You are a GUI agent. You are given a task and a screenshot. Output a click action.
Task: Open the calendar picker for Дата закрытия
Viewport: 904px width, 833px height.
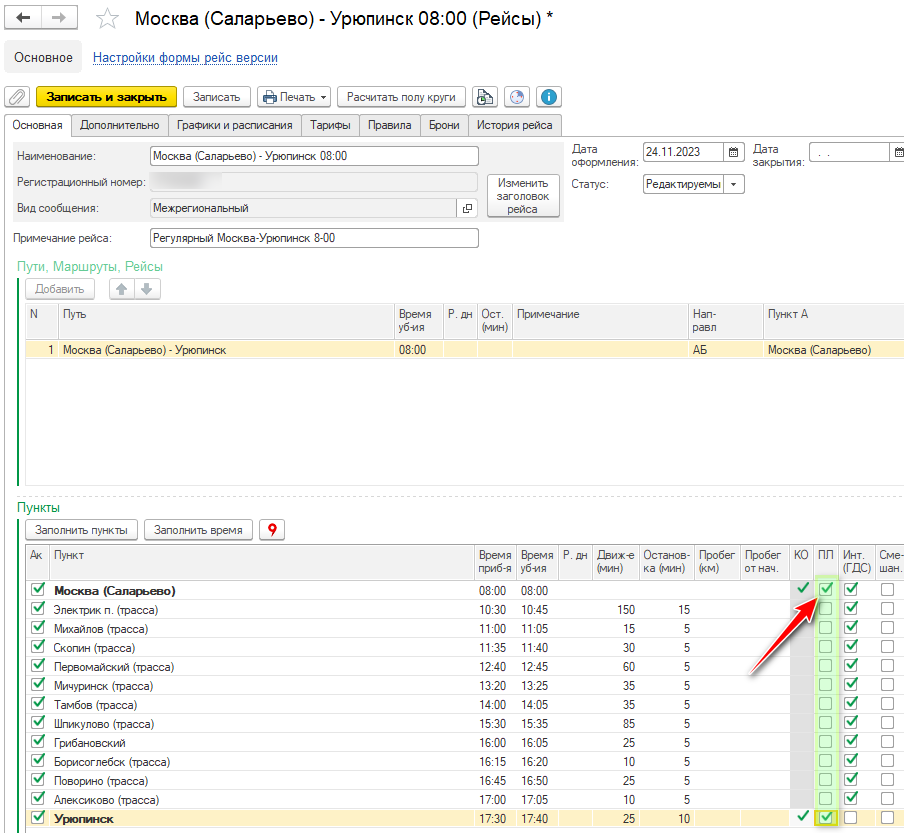point(897,153)
